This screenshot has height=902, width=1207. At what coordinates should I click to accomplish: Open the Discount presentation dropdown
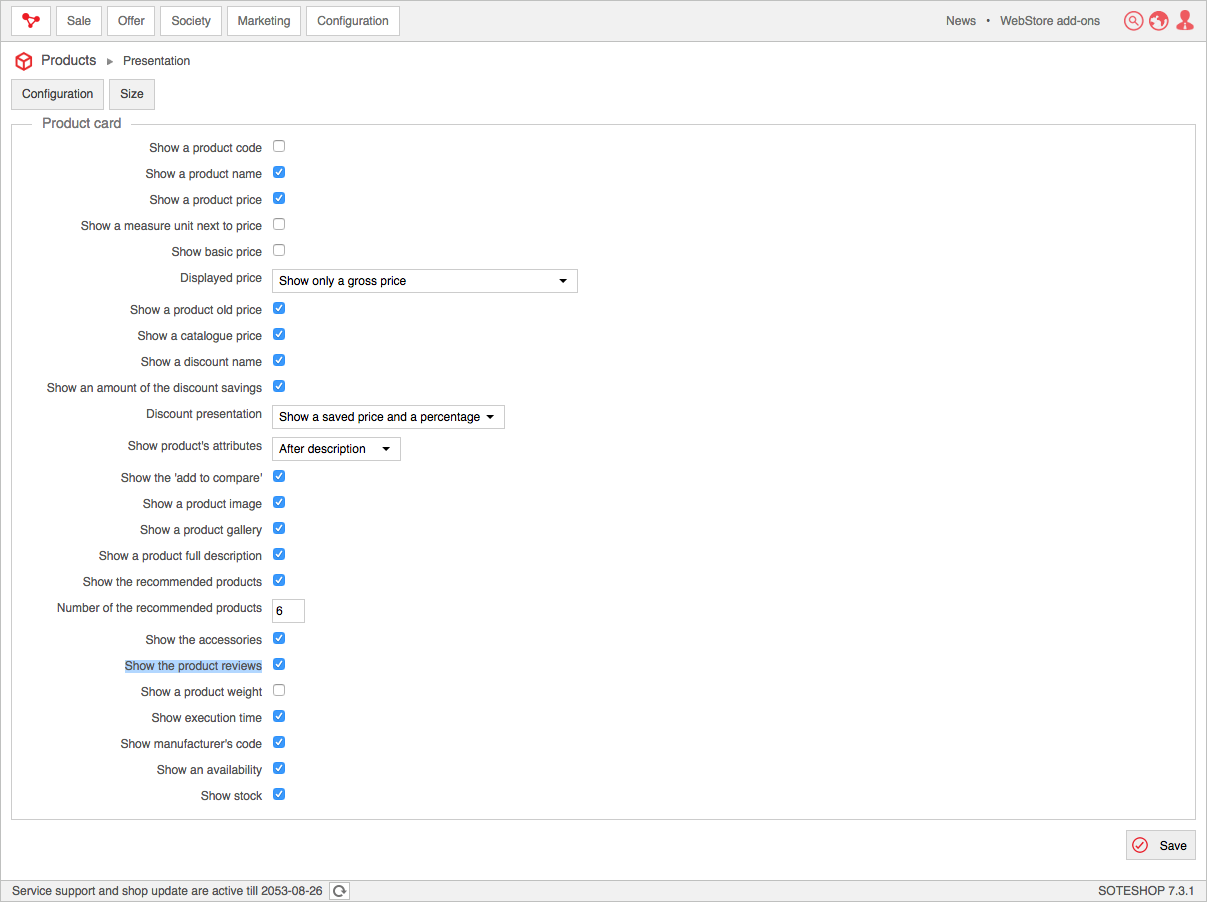(388, 417)
